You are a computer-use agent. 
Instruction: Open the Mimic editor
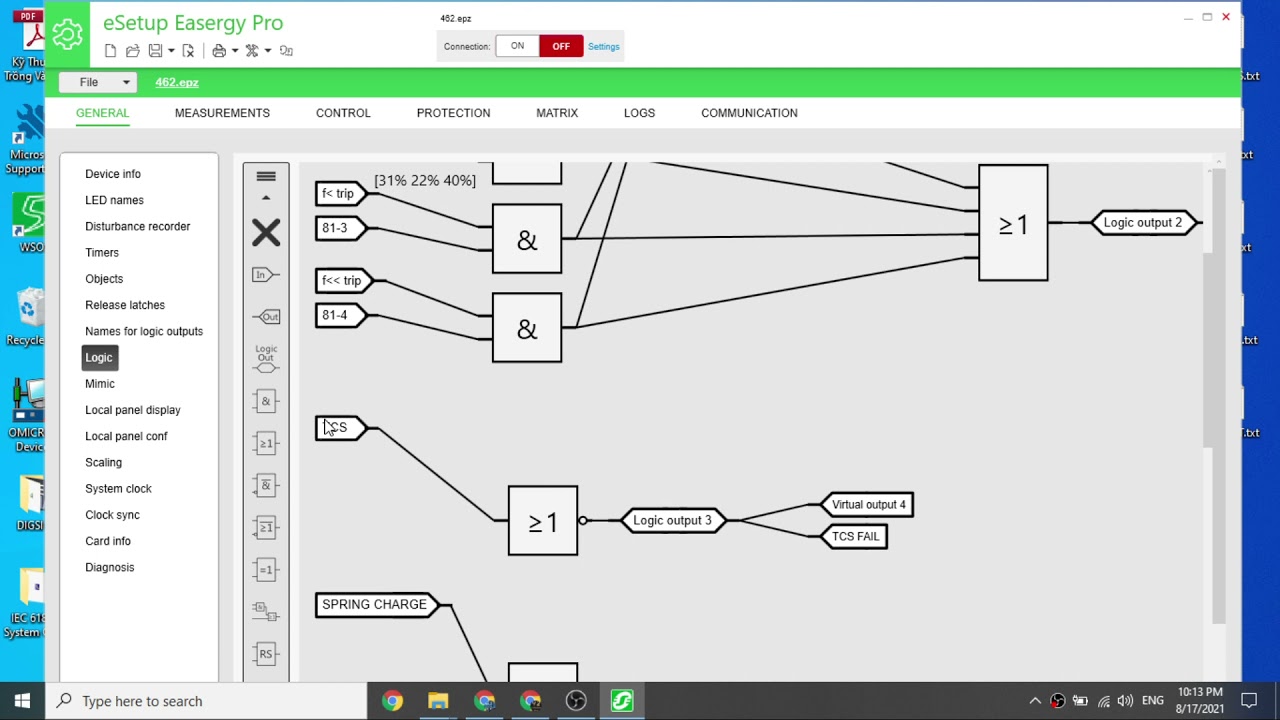[100, 384]
